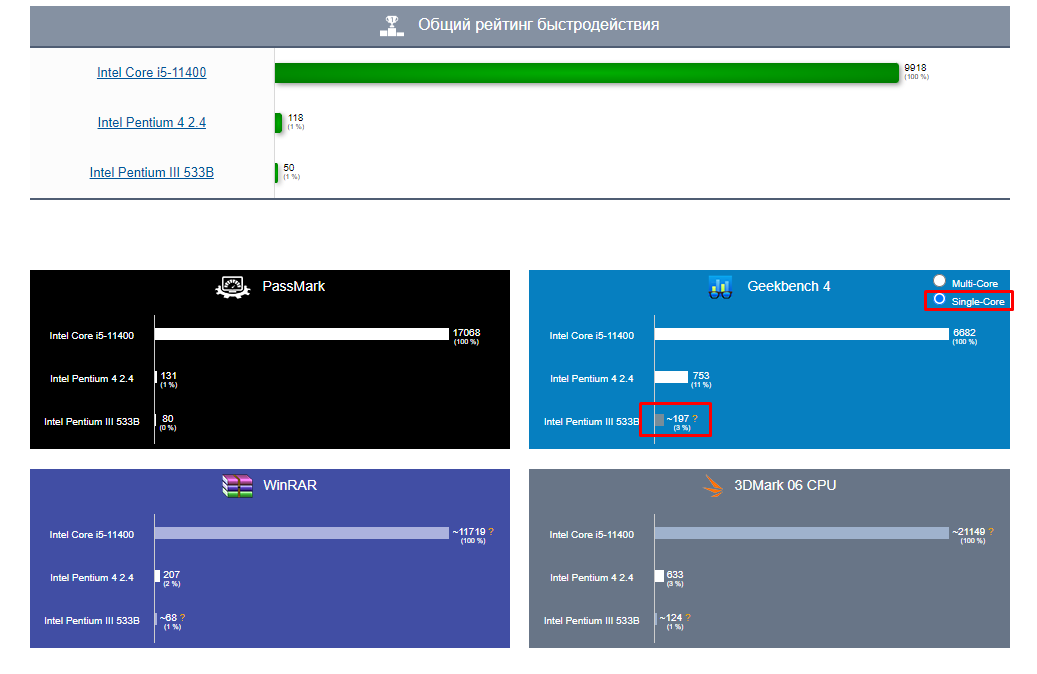Open the Intel Pentium 4 2.4 link

tap(151, 122)
